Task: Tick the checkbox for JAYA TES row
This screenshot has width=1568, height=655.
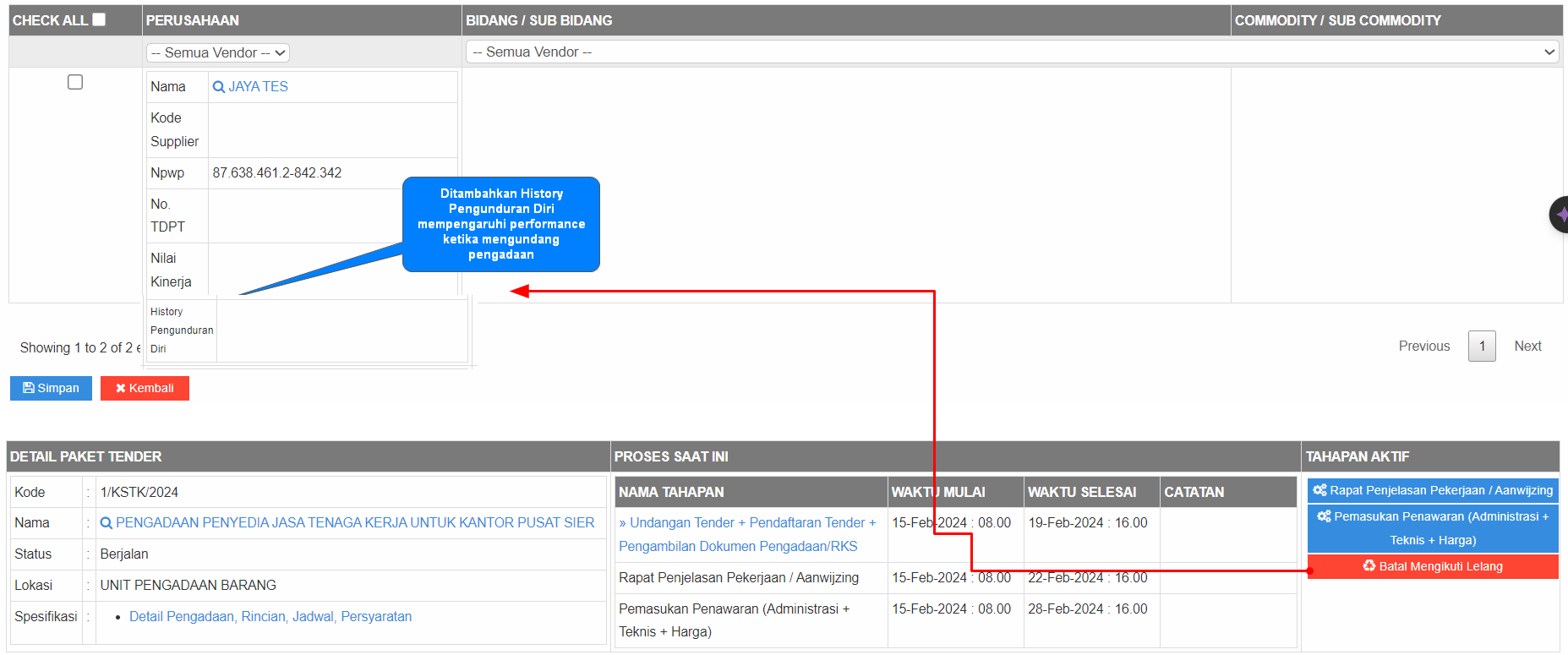Action: [x=75, y=82]
